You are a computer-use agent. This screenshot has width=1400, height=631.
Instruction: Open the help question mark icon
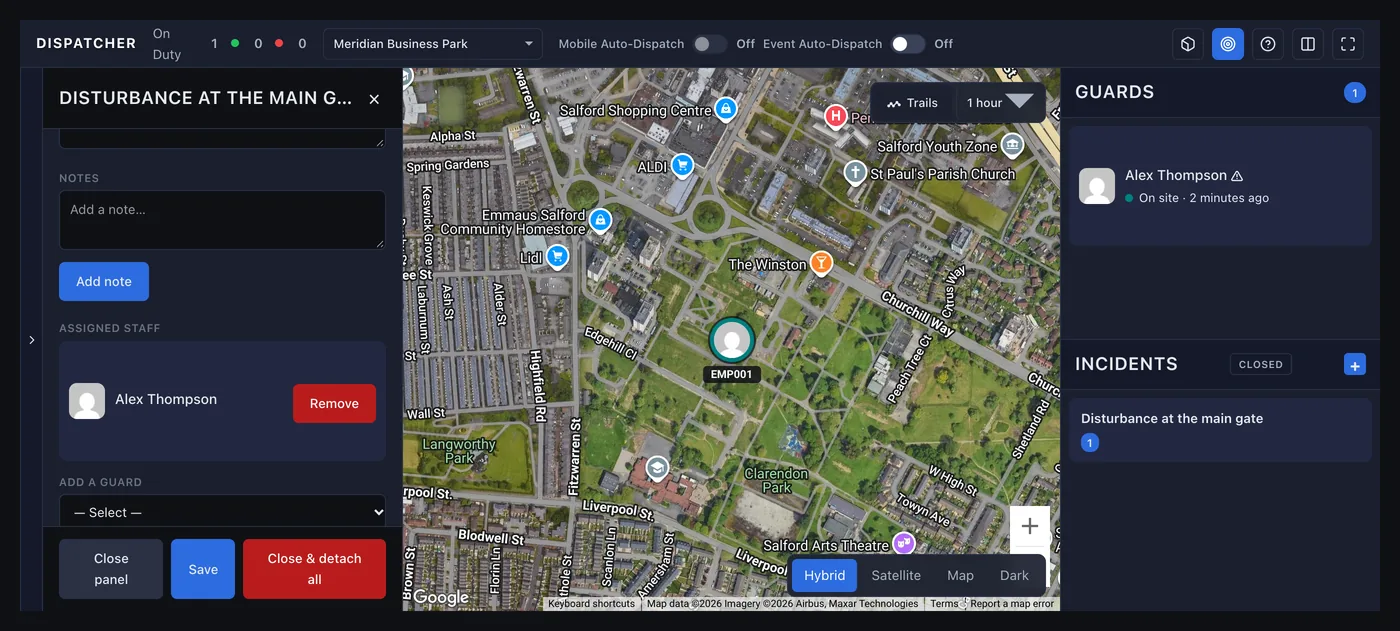[1268, 44]
